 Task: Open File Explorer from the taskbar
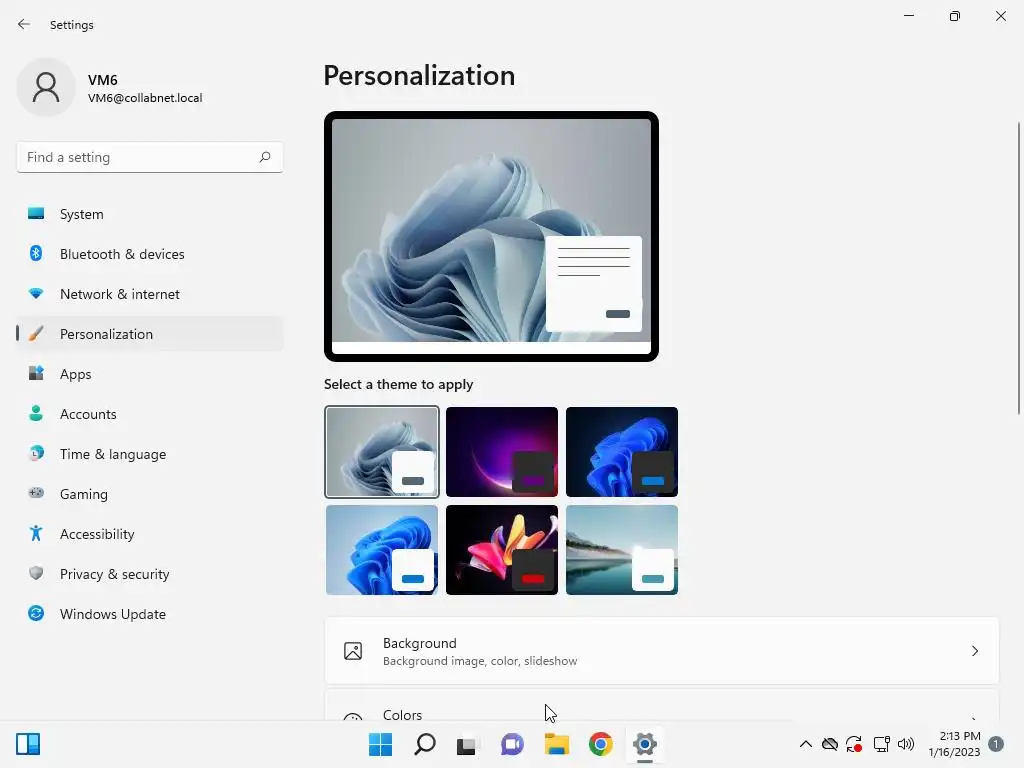pos(556,744)
